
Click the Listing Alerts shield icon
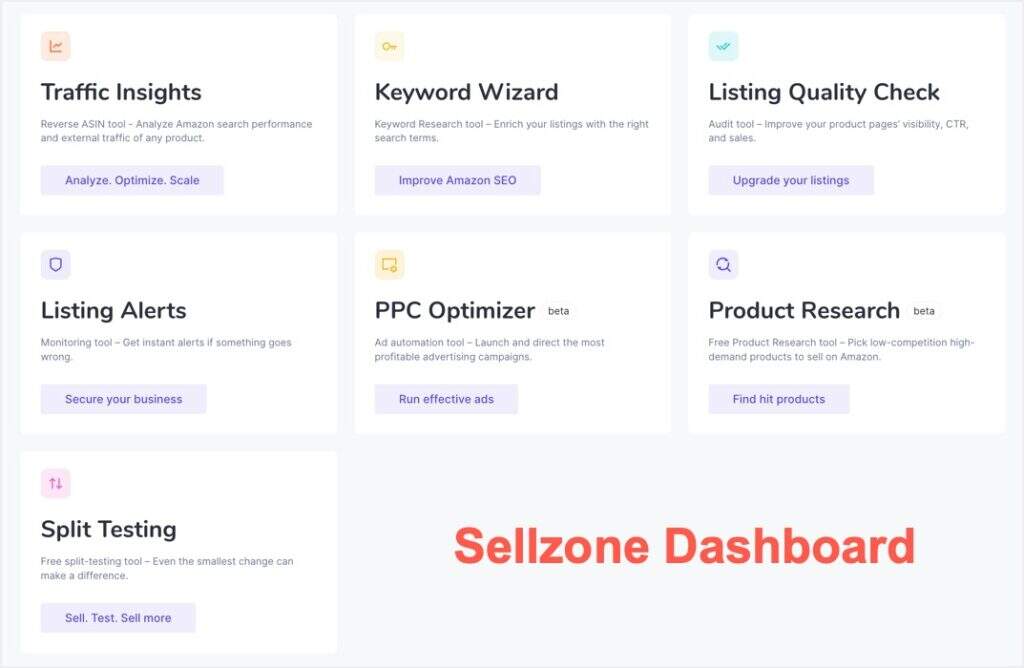tap(56, 265)
